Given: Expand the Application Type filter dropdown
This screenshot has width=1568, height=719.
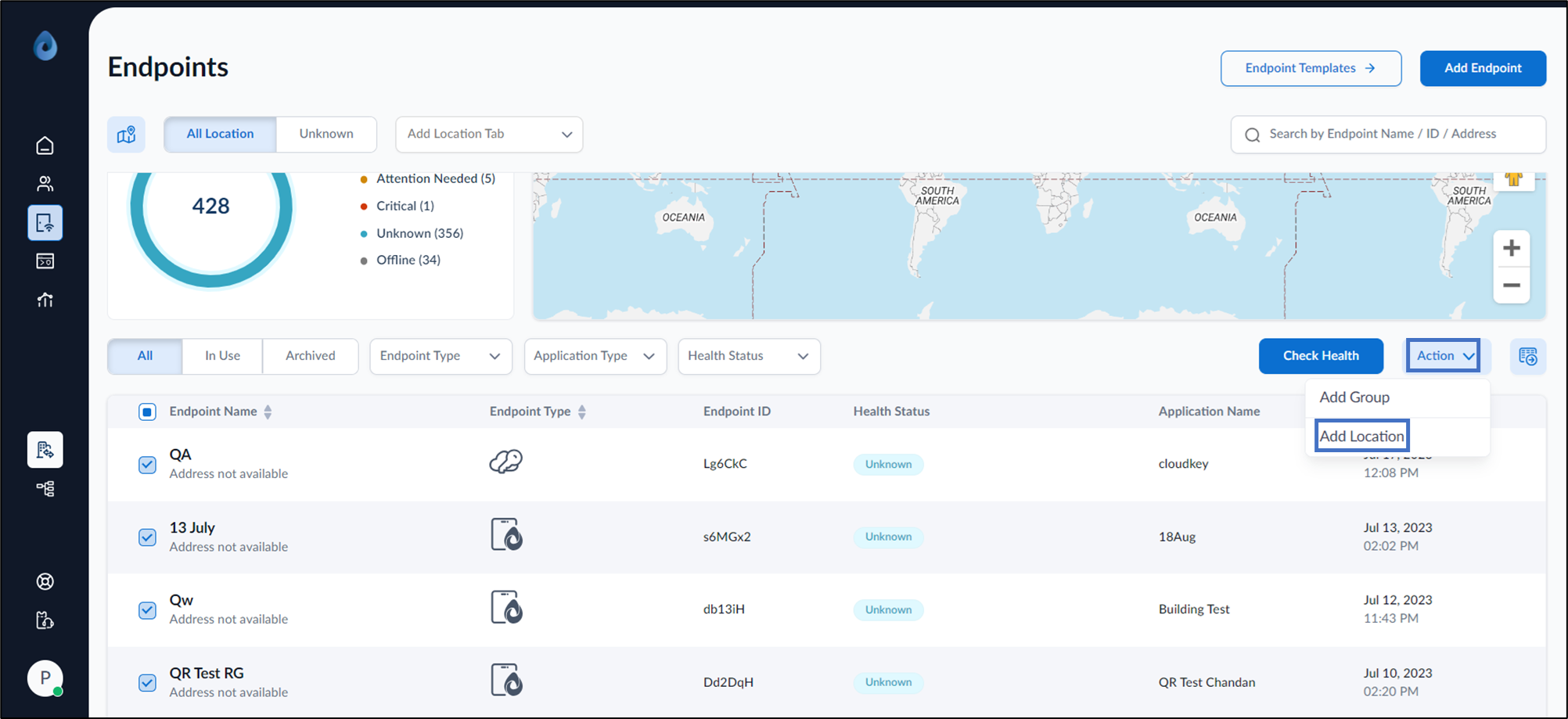Looking at the screenshot, I should (x=595, y=356).
